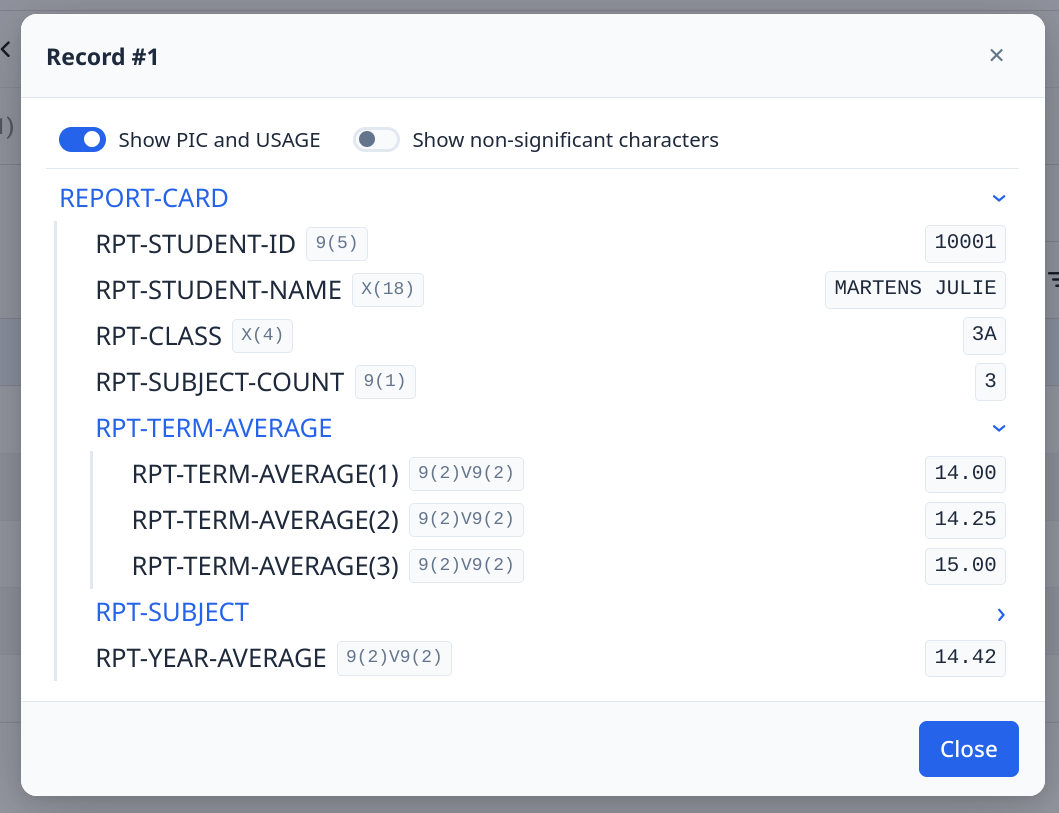This screenshot has height=813, width=1059.
Task: Collapse the RPT-TERM-AVERAGE chevron
Action: click(x=999, y=428)
